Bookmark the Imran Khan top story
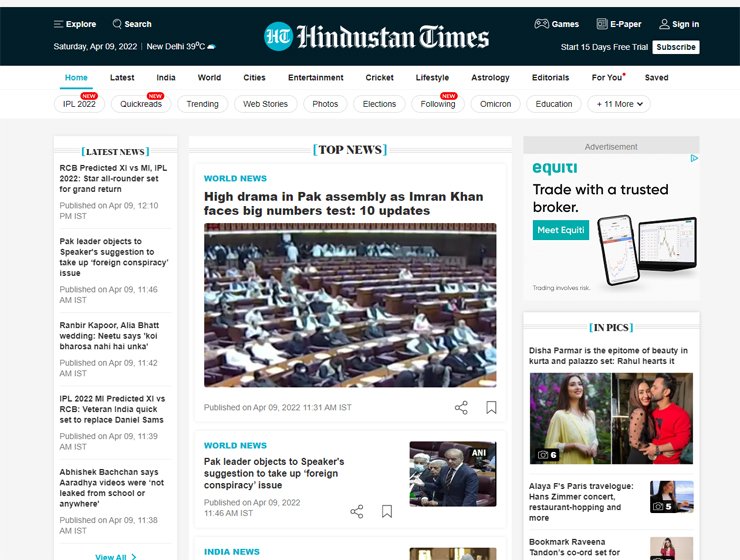 (x=491, y=407)
